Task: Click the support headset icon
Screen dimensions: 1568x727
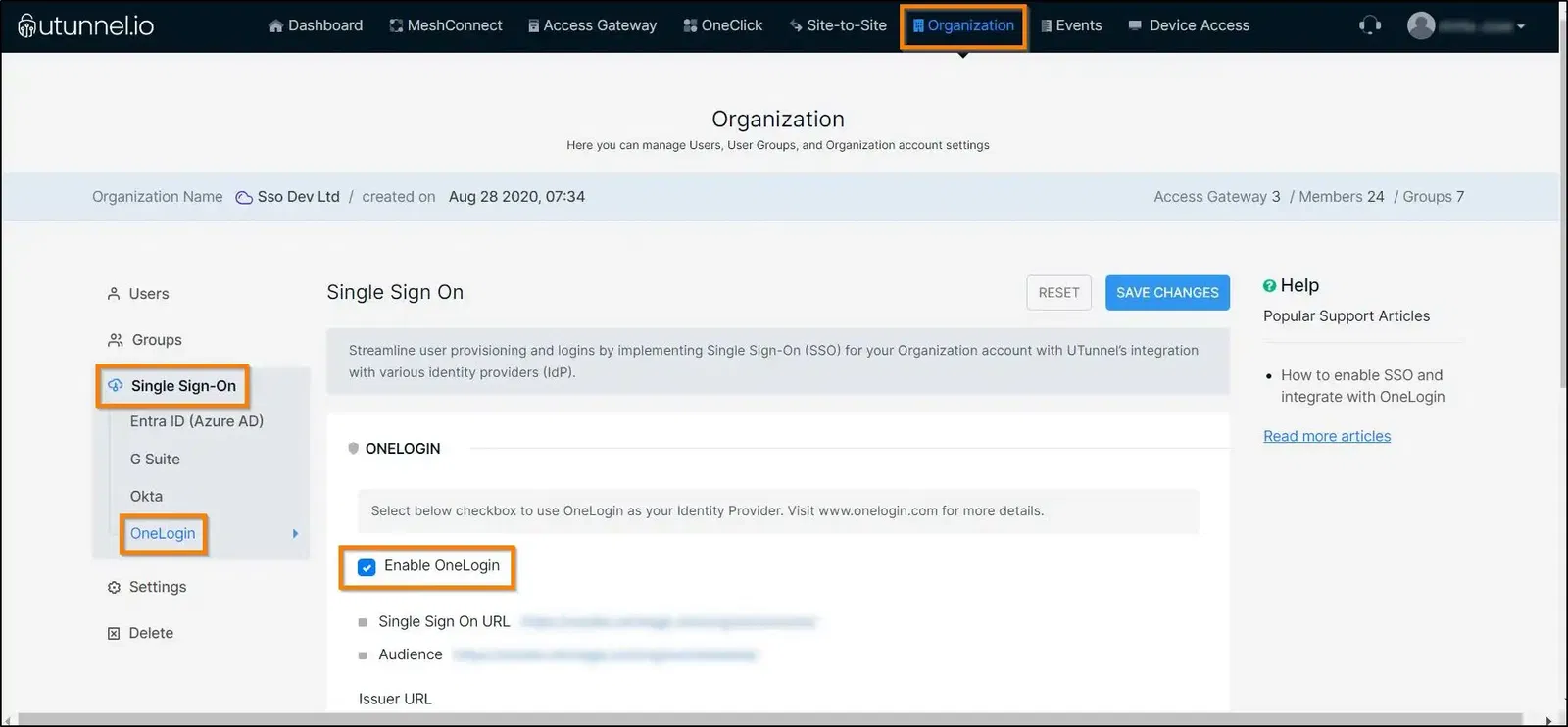Action: 1370,25
